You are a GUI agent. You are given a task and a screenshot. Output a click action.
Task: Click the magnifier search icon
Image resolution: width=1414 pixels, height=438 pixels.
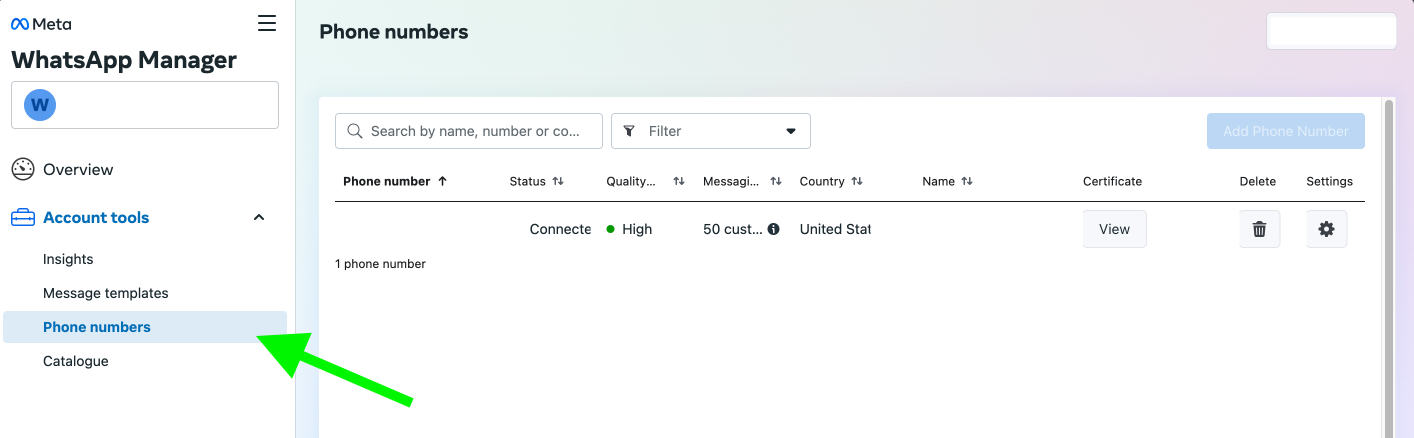click(x=355, y=131)
